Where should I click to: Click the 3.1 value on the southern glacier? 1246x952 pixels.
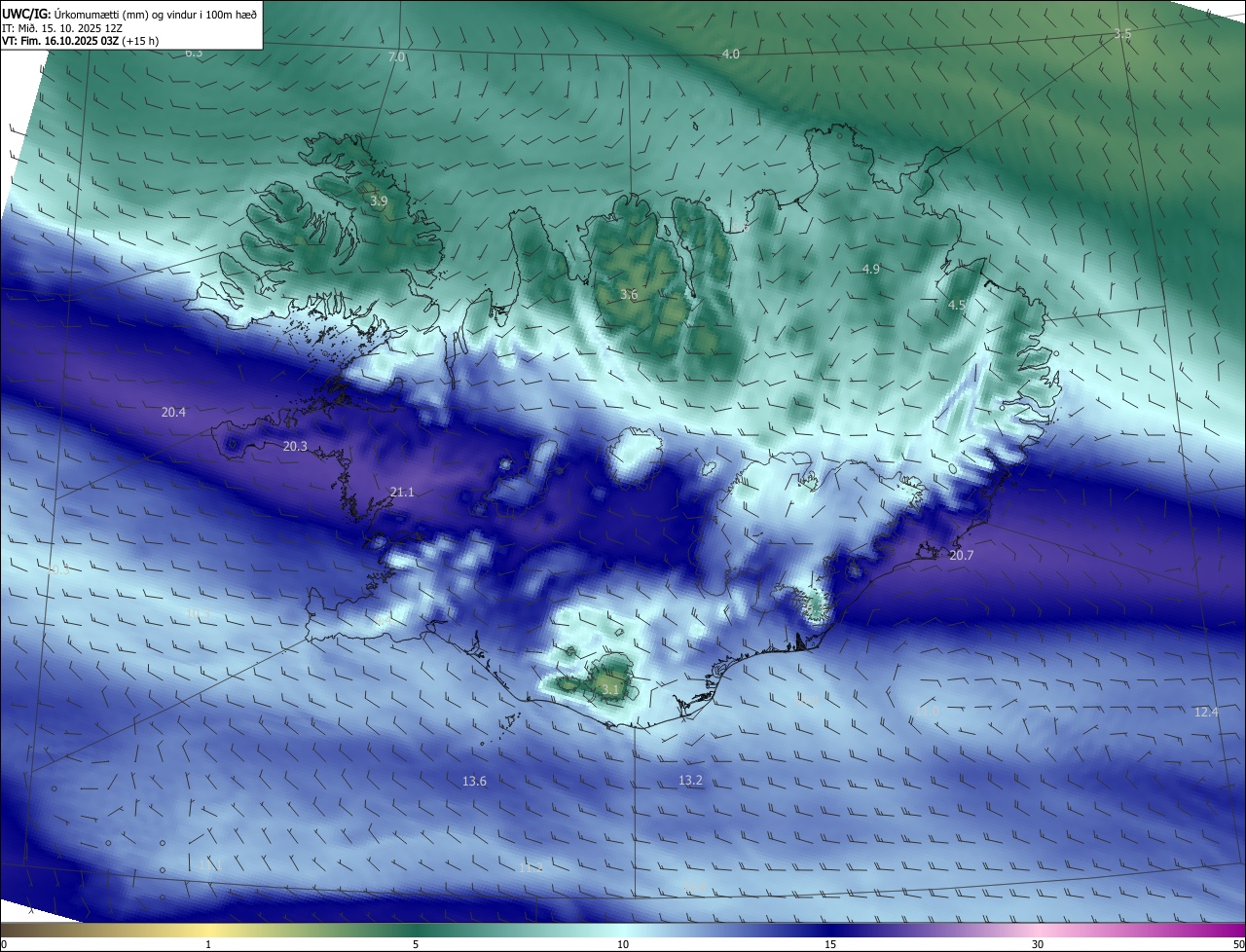(610, 690)
